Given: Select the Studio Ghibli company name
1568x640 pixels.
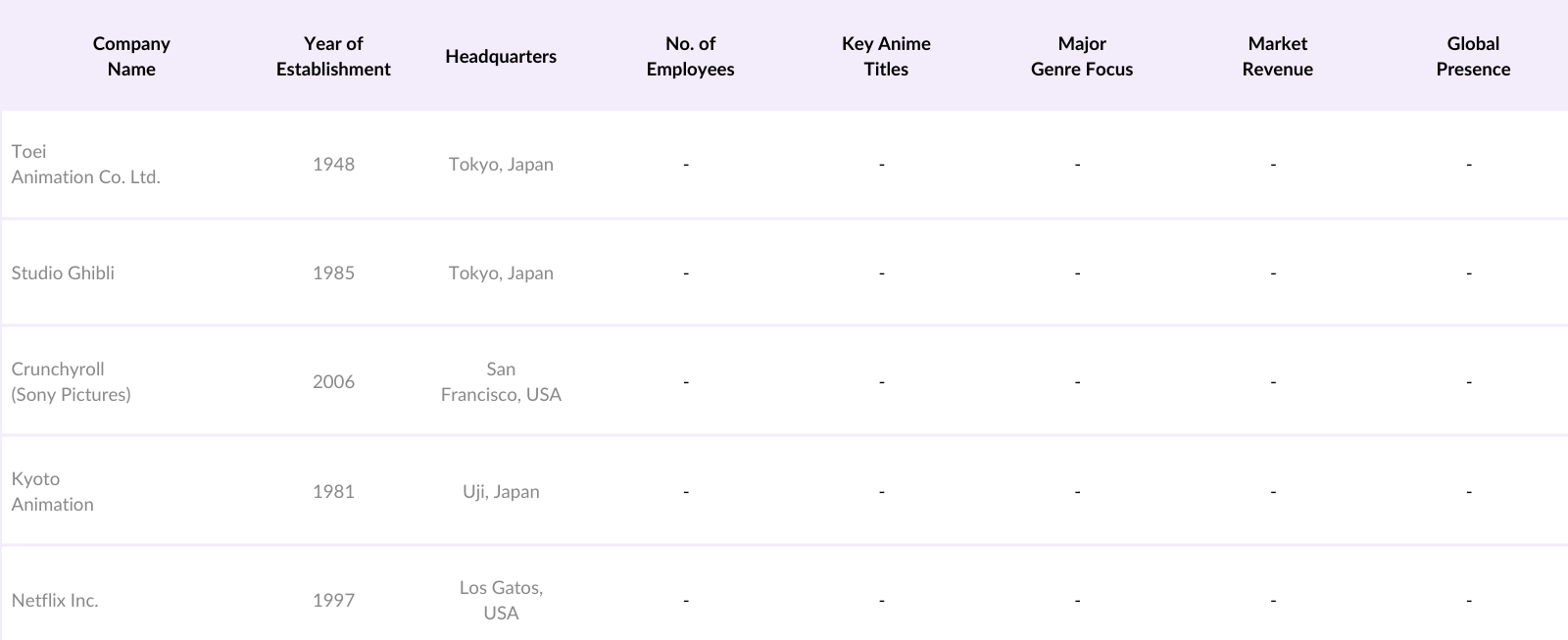Looking at the screenshot, I should [x=63, y=273].
